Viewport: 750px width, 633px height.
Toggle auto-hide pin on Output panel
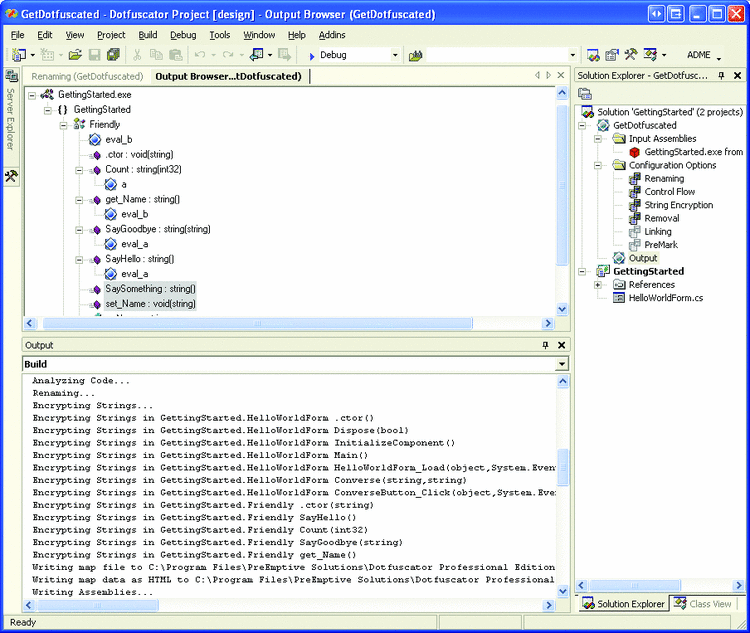545,345
